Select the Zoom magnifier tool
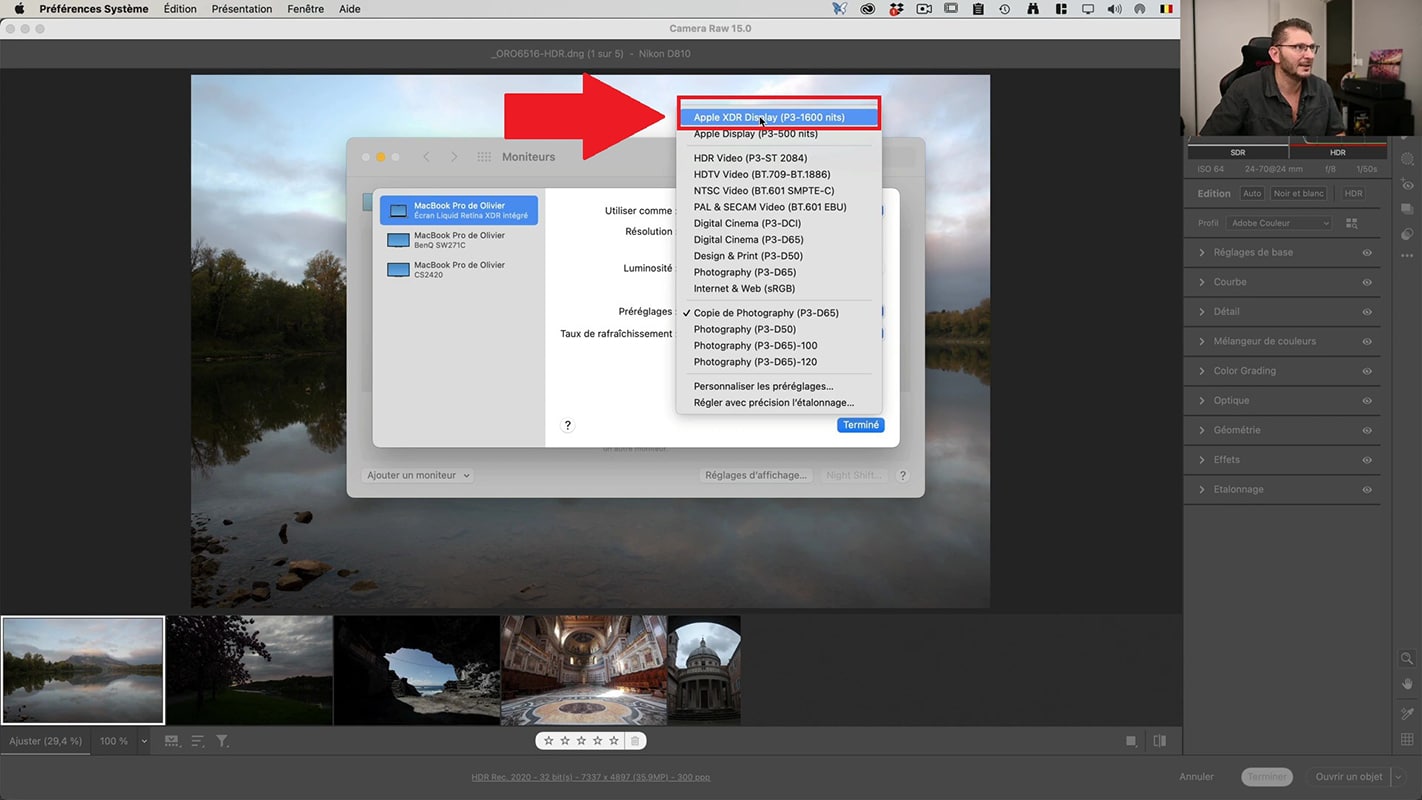Viewport: 1422px width, 800px height. 1407,658
